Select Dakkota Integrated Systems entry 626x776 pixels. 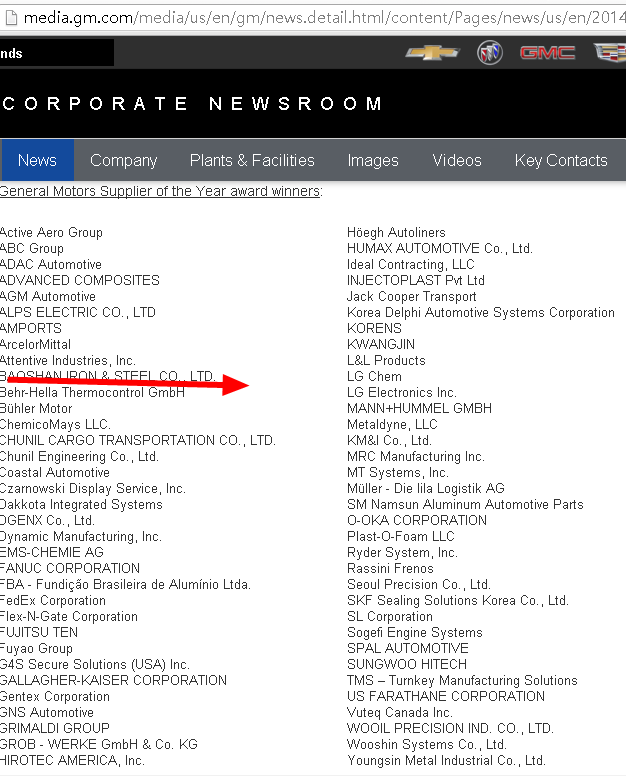tap(81, 504)
